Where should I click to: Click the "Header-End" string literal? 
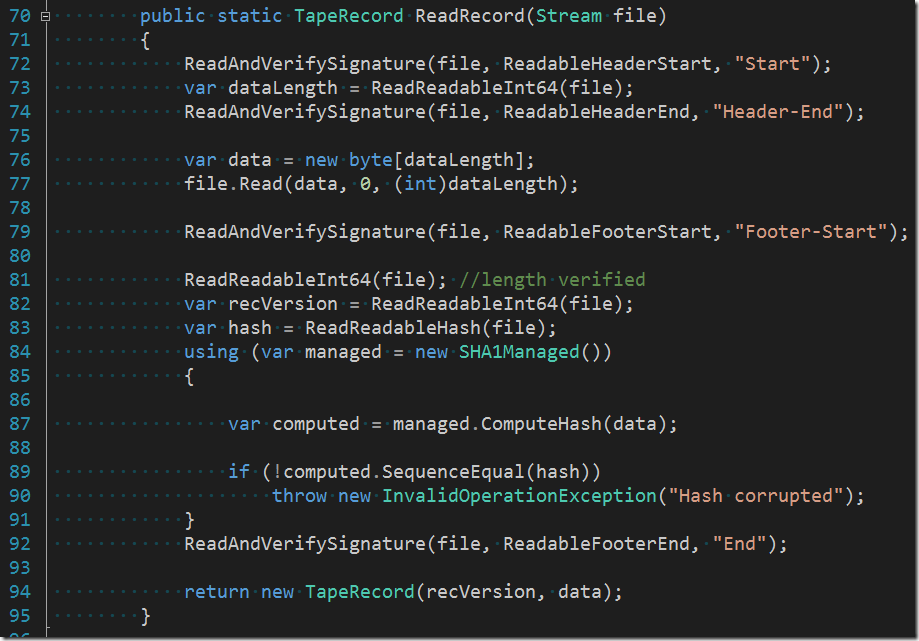pos(778,111)
